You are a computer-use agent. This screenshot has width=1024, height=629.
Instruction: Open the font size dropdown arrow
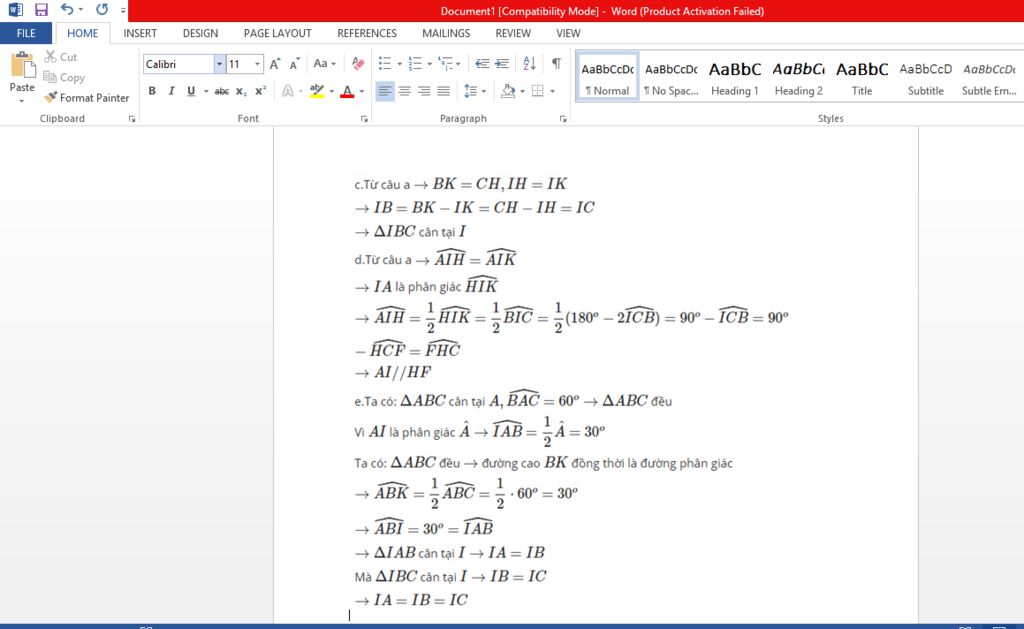pos(257,64)
